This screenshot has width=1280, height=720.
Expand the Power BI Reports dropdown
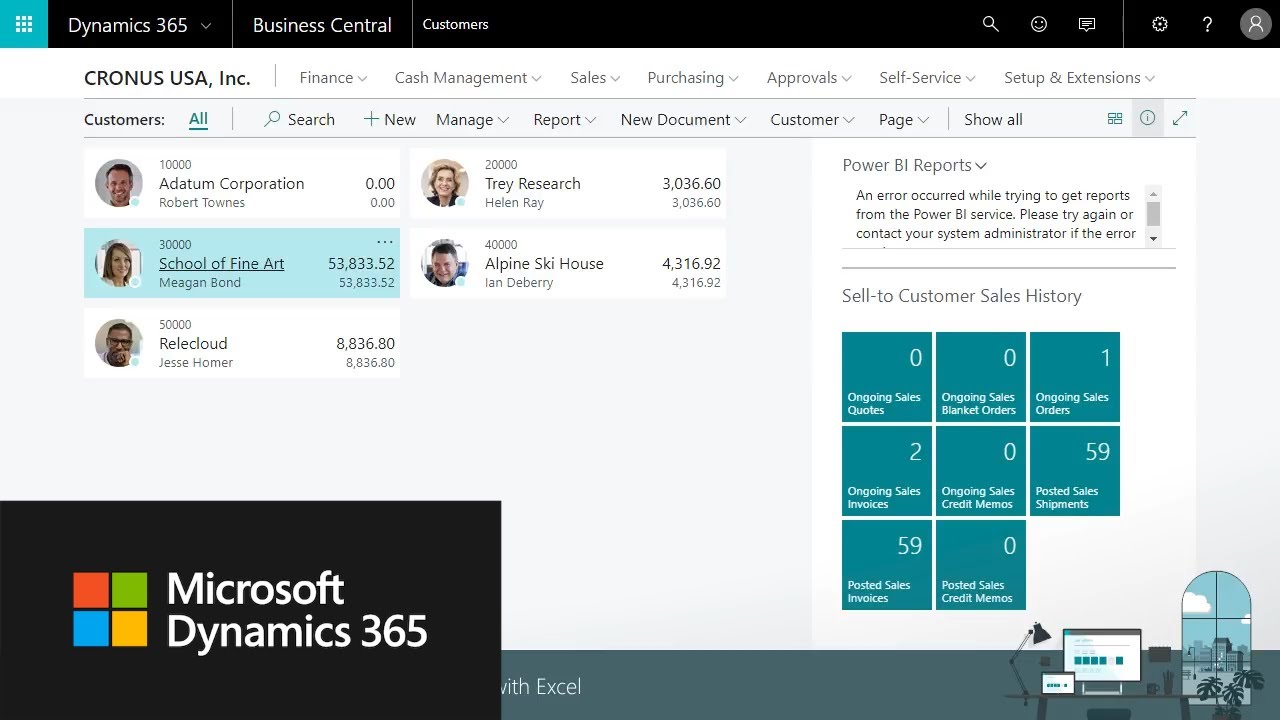[x=914, y=165]
